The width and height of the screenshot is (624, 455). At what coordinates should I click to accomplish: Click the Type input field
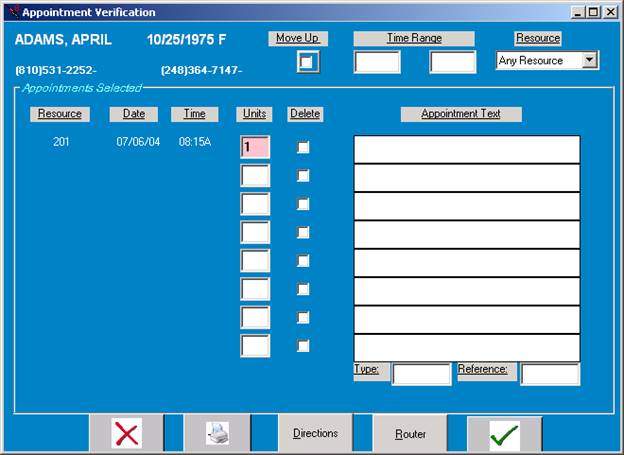pos(421,374)
